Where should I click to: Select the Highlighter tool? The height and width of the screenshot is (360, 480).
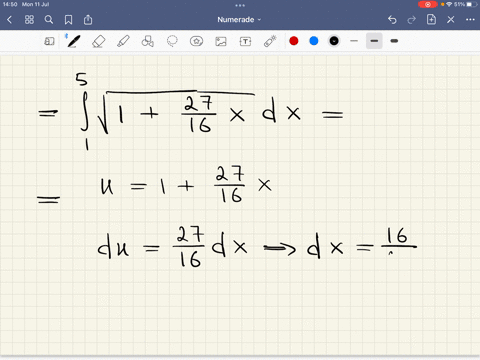[123, 41]
